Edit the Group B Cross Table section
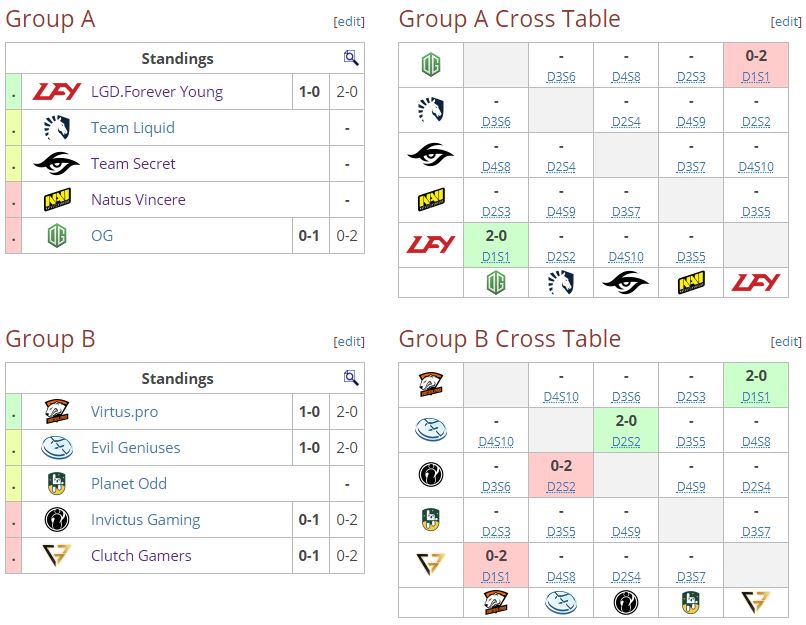This screenshot has width=806, height=625. (786, 341)
